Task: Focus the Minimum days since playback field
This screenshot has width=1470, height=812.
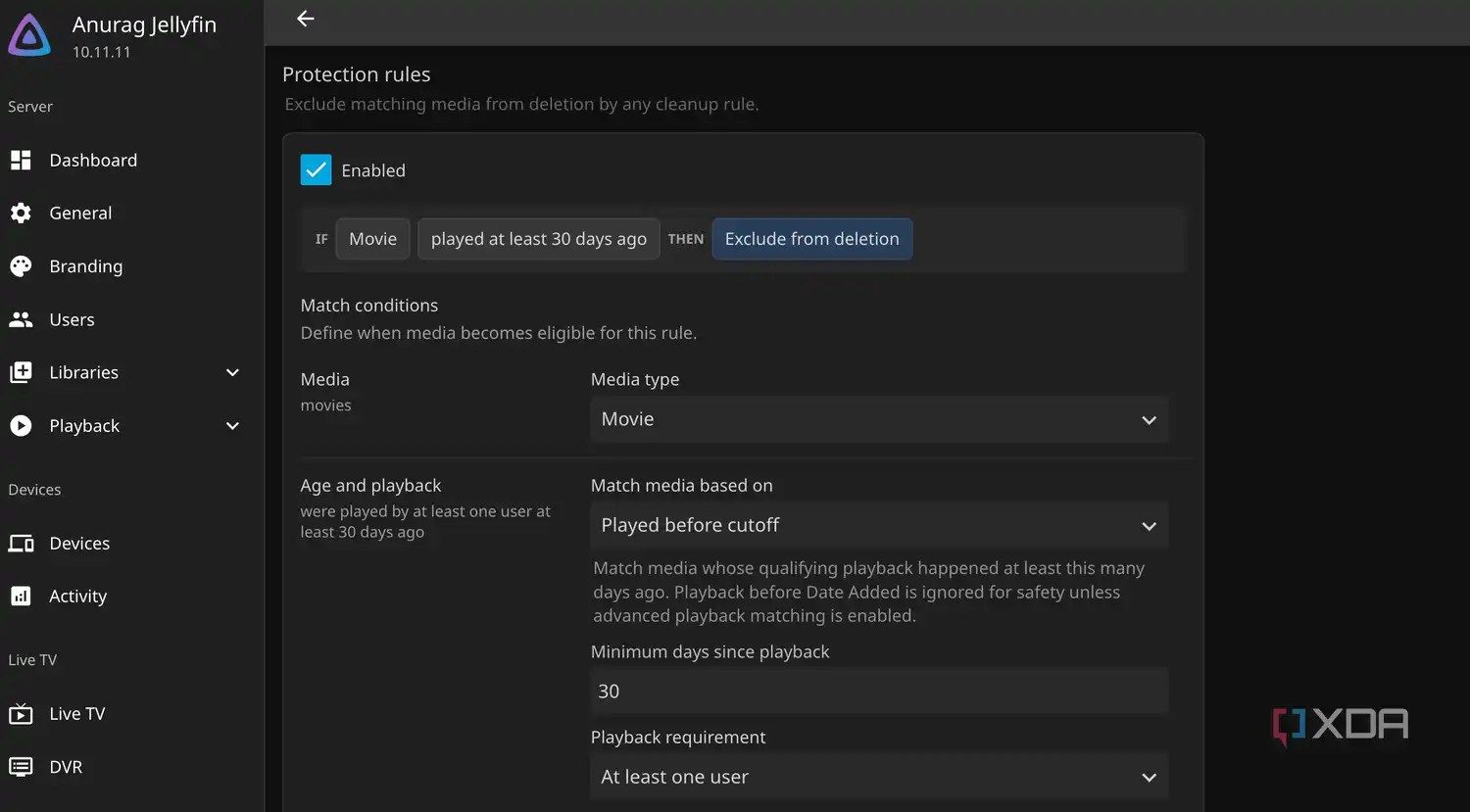Action: pos(879,692)
